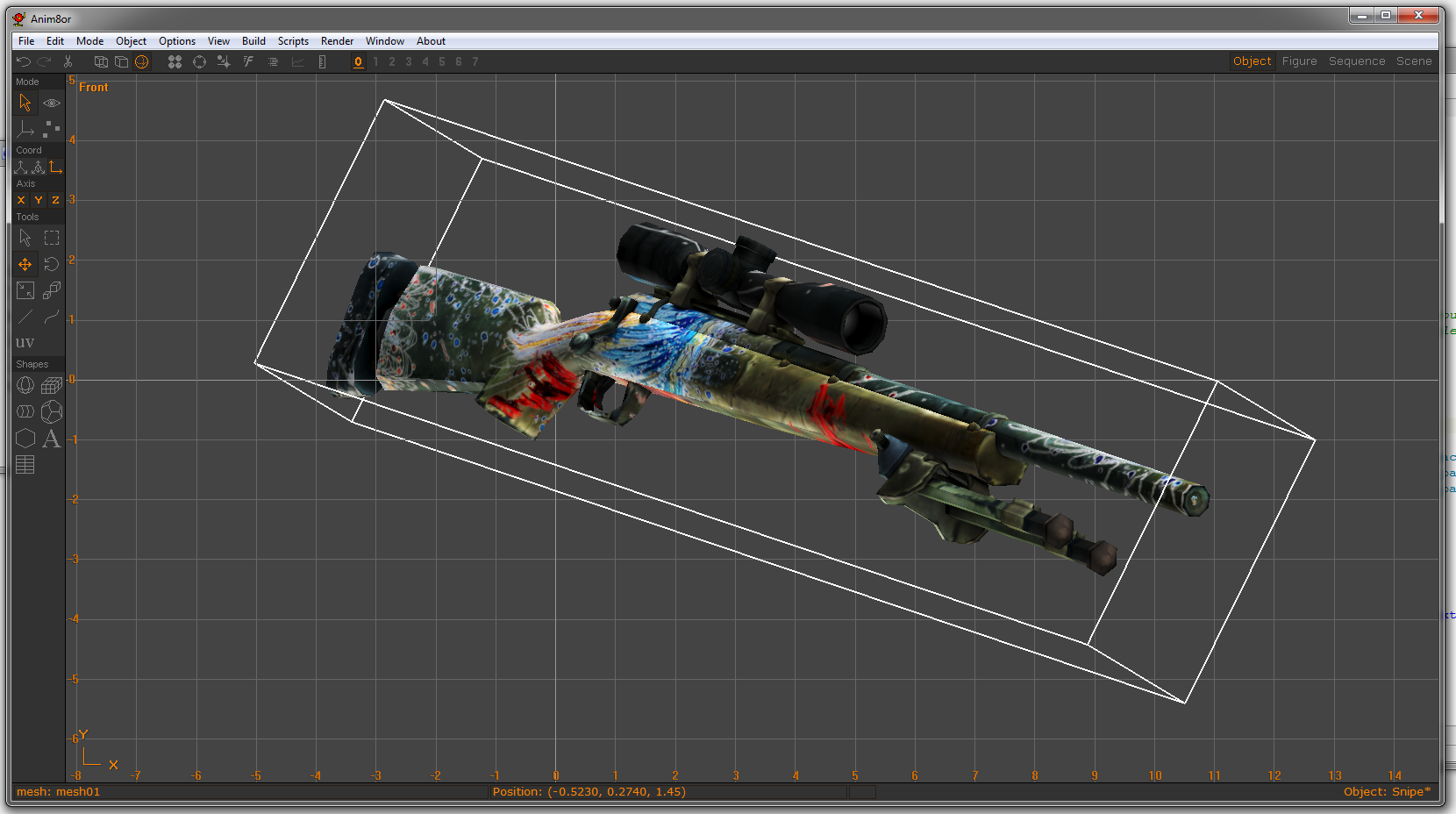1456x814 pixels.
Task: Select the smooth shaded sphere view icon
Action: point(141,61)
